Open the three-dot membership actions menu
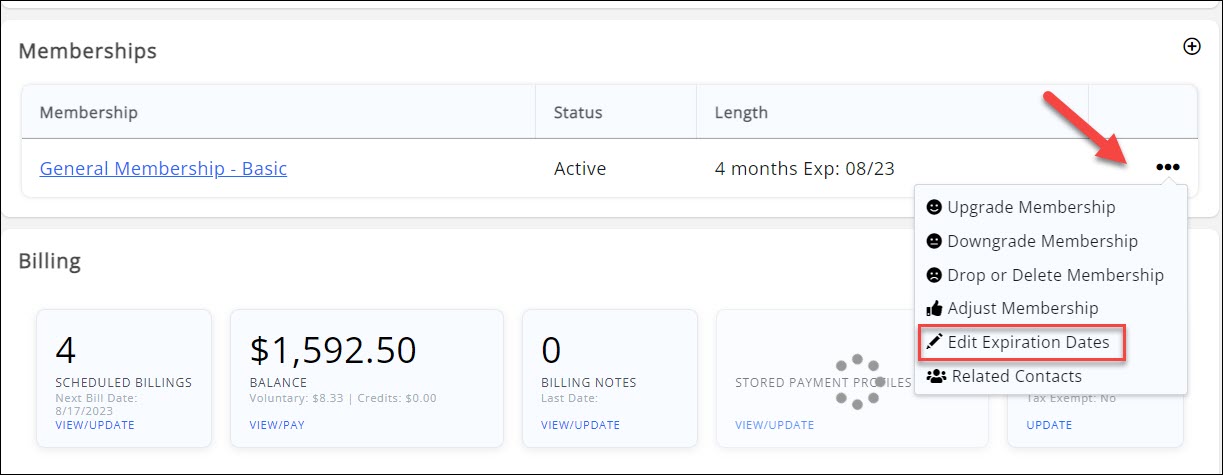This screenshot has height=475, width=1223. [x=1167, y=168]
